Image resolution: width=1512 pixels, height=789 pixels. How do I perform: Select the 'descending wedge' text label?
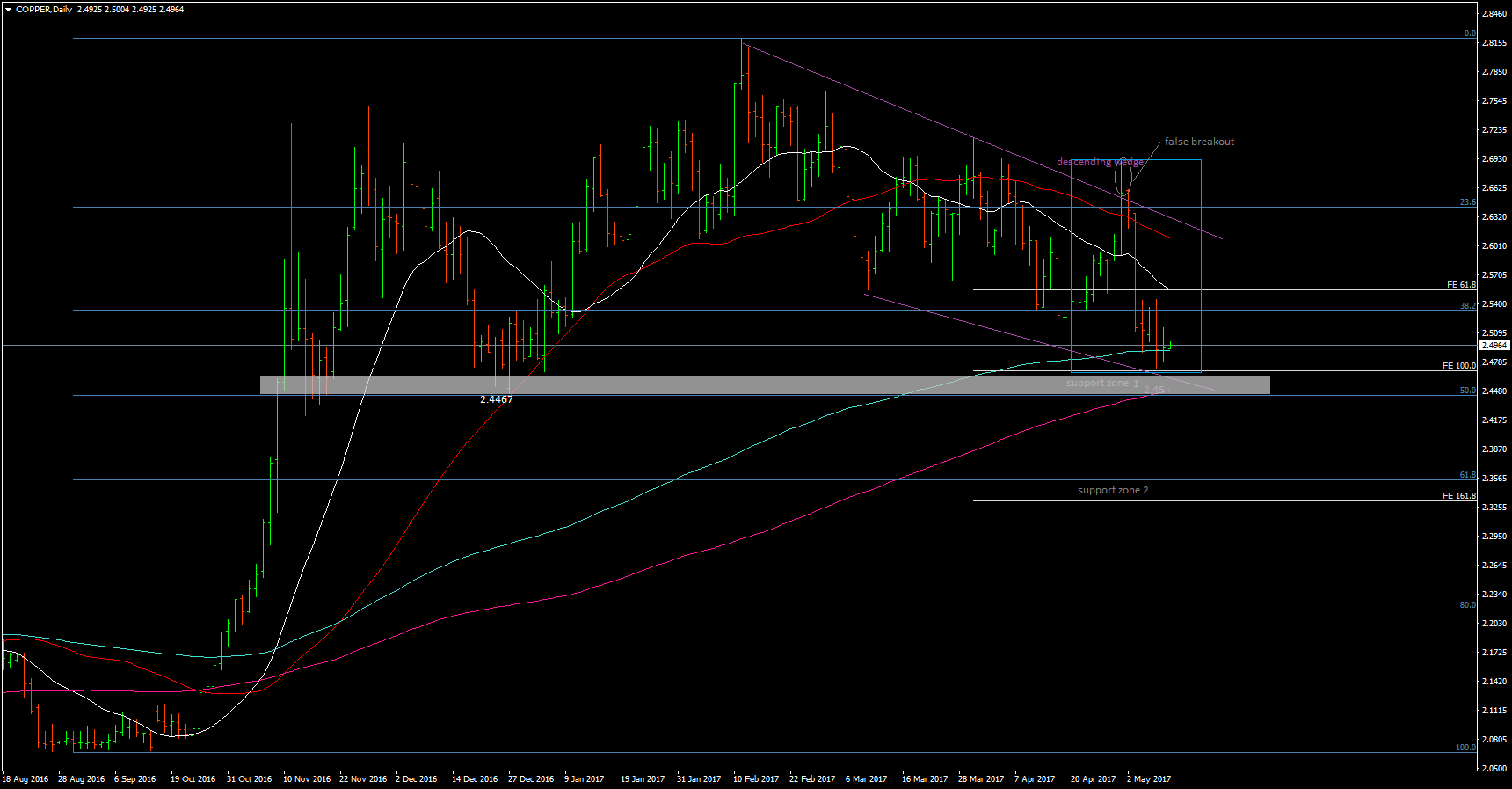click(1100, 162)
